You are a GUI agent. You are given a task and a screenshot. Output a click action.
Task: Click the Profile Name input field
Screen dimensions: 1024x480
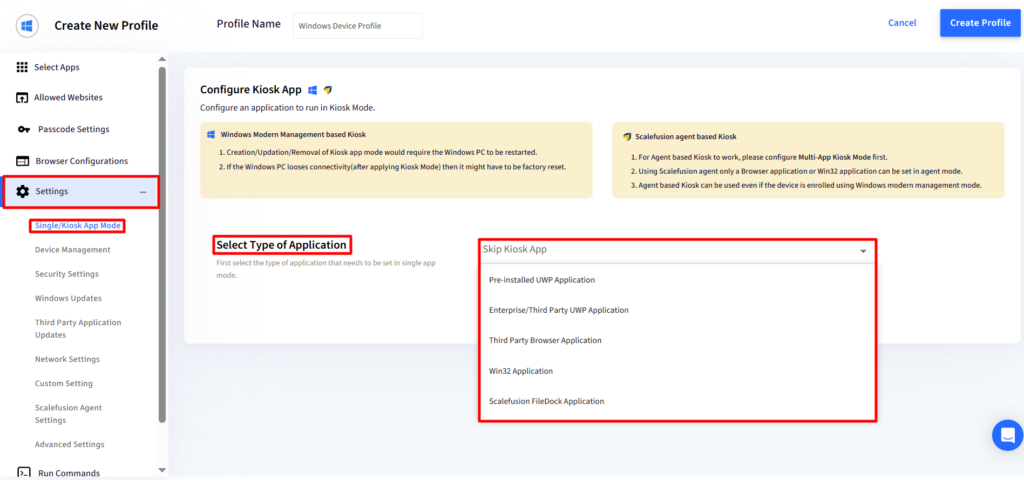pyautogui.click(x=358, y=26)
